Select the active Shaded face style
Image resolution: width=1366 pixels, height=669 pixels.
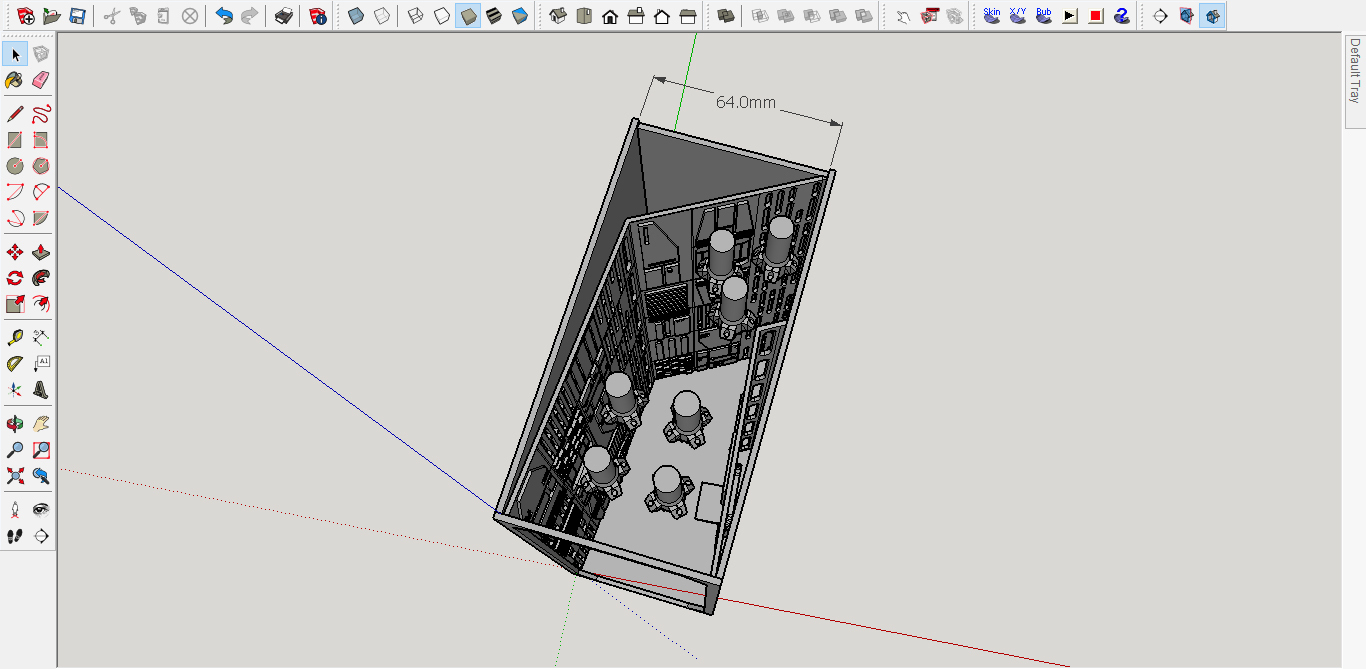[x=468, y=16]
